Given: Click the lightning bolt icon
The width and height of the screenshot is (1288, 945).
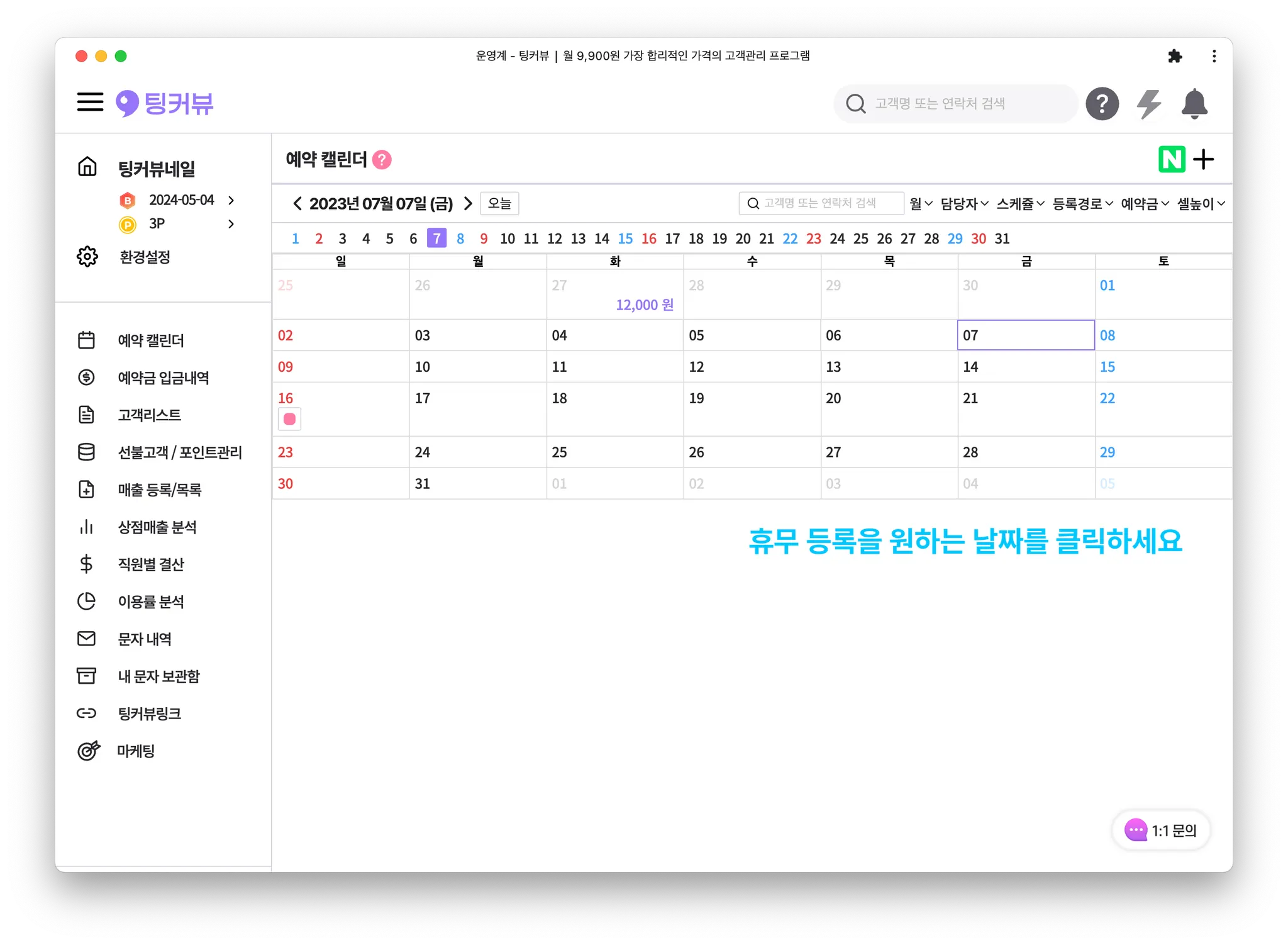Looking at the screenshot, I should [1149, 104].
